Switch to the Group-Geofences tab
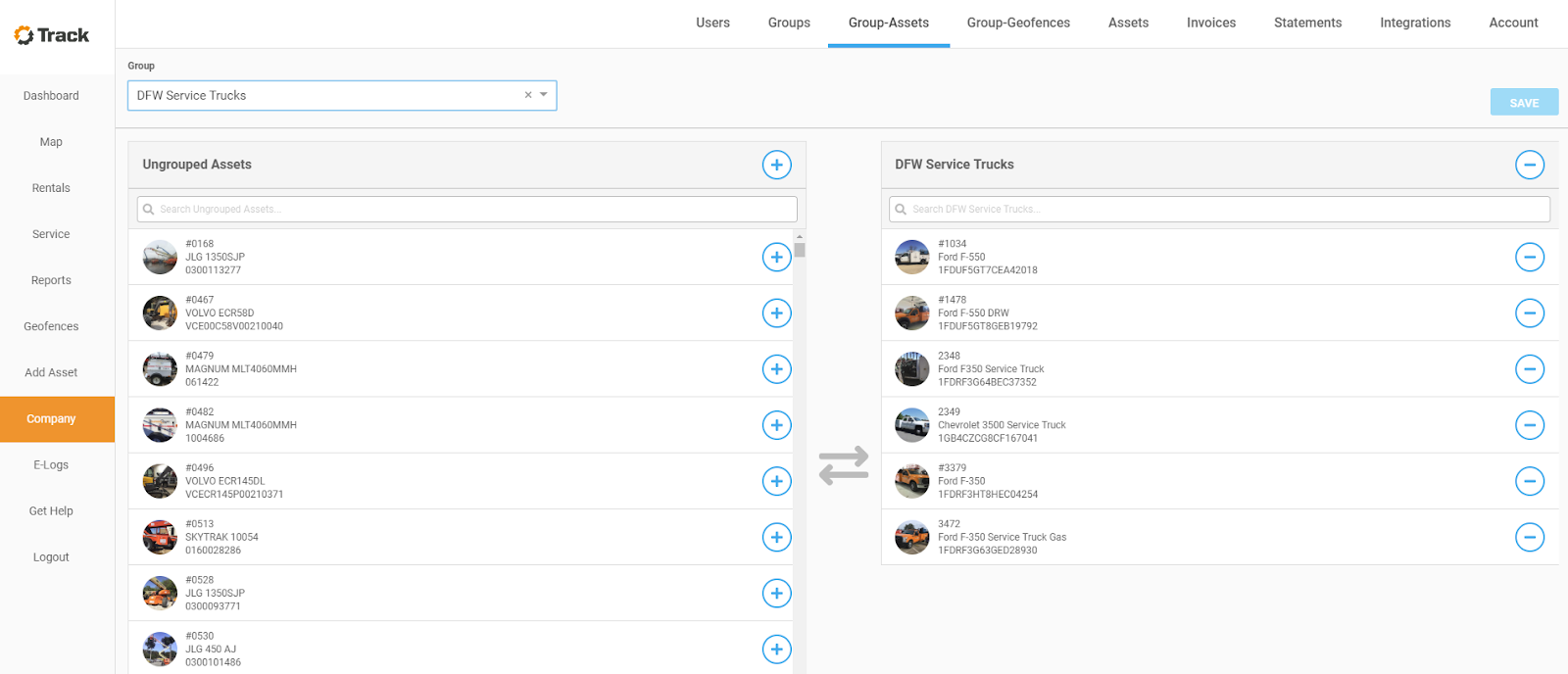Image resolution: width=1568 pixels, height=674 pixels. point(1018,23)
